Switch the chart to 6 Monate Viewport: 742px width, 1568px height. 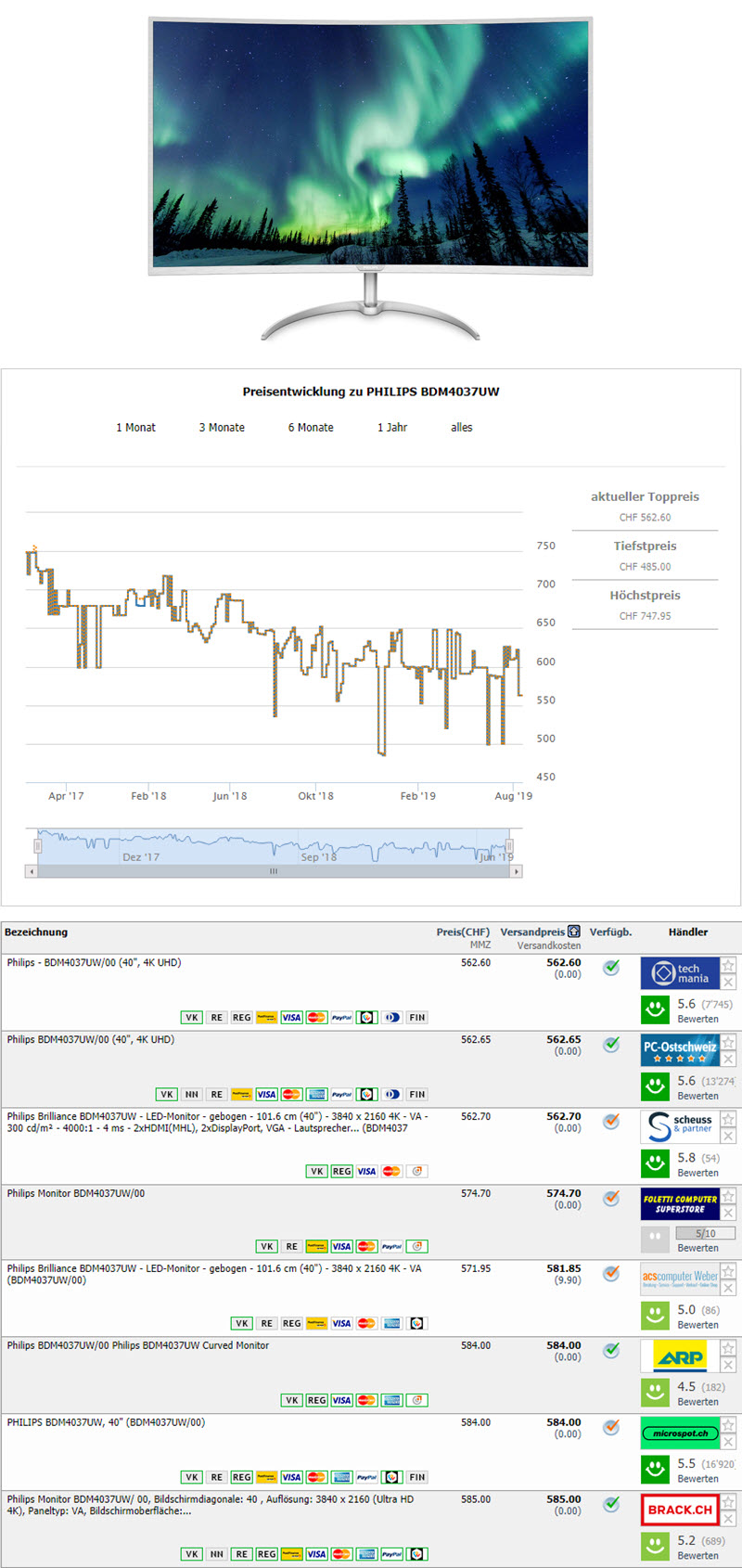click(x=310, y=428)
